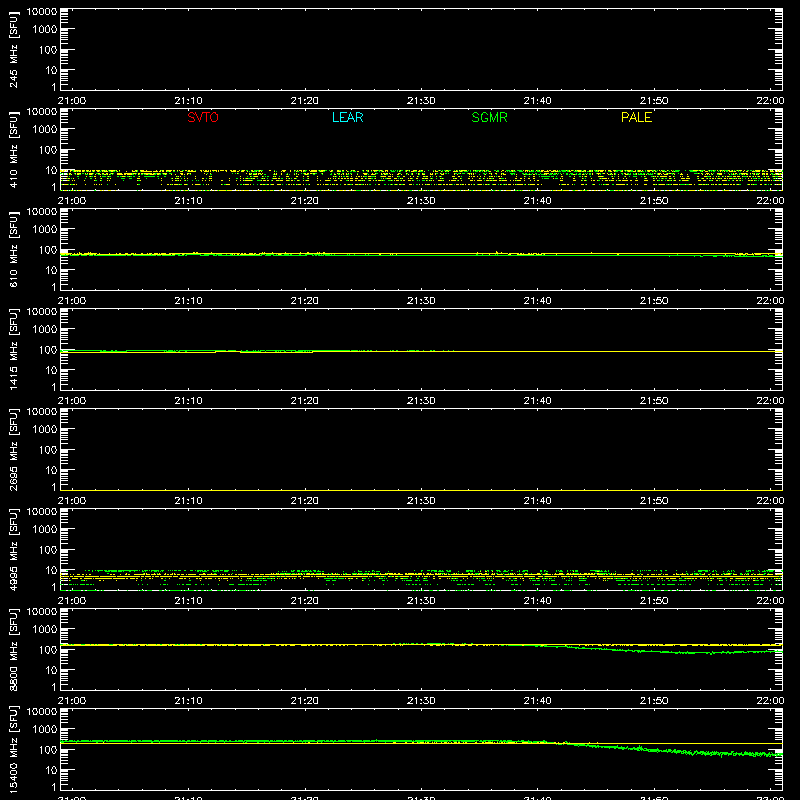
Task: Click the 1000 y-axis value of the 1415 MHz plot
Action: coord(45,330)
